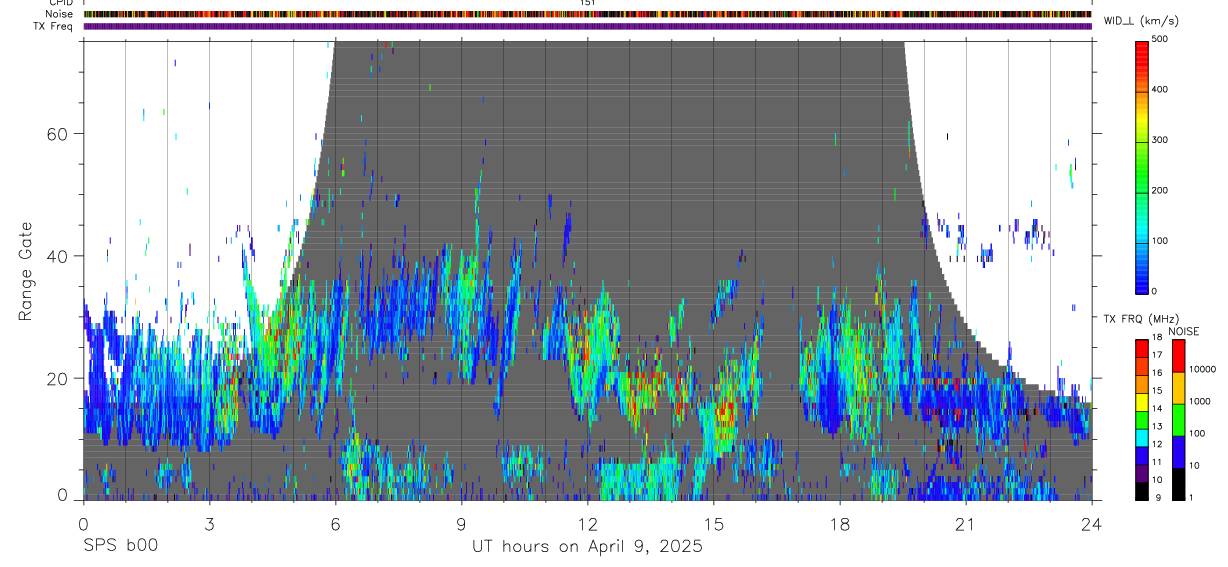Viewport: 1228px width, 567px height.
Task: Click the 12 tick on the UT hours axis
Action: point(587,523)
